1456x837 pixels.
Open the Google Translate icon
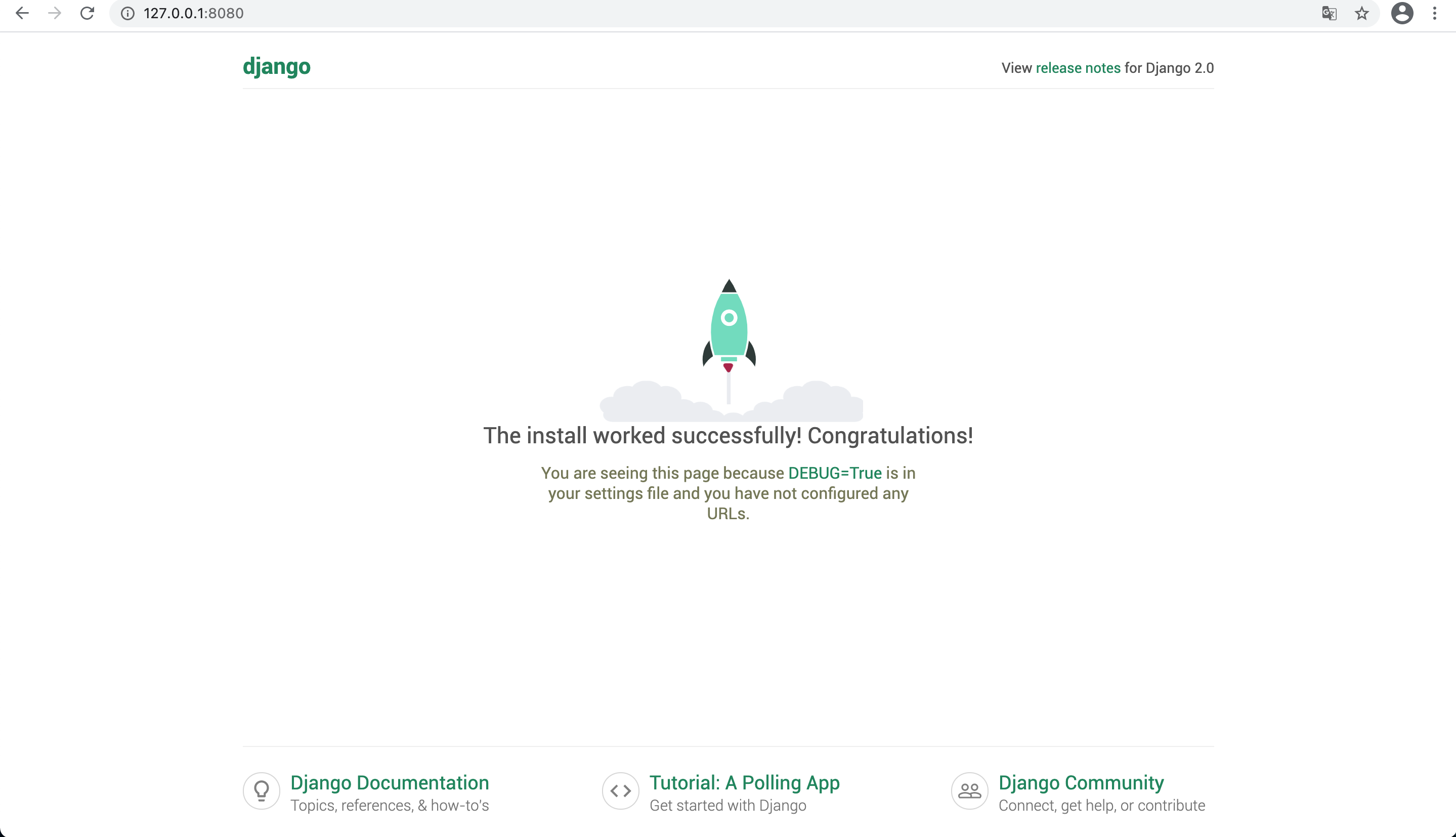click(1329, 13)
